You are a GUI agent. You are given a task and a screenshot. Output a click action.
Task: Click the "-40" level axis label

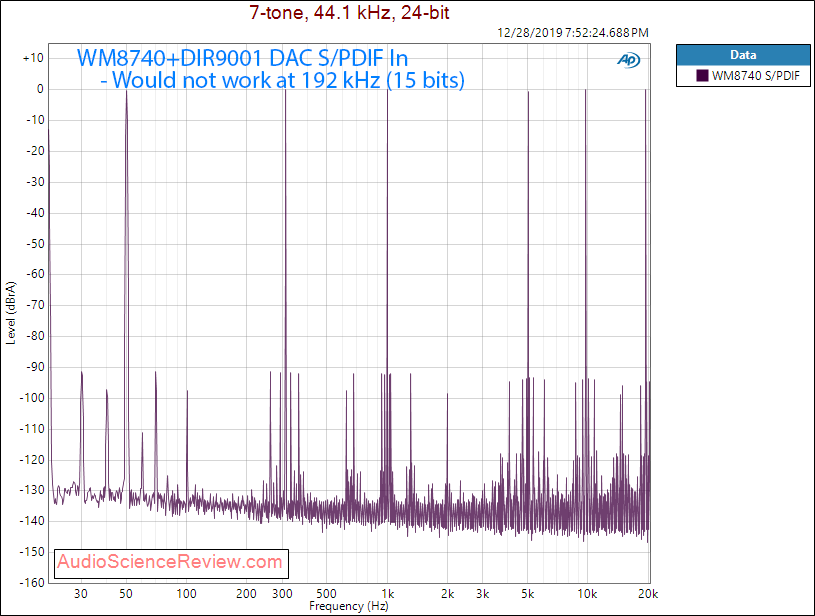click(x=35, y=213)
